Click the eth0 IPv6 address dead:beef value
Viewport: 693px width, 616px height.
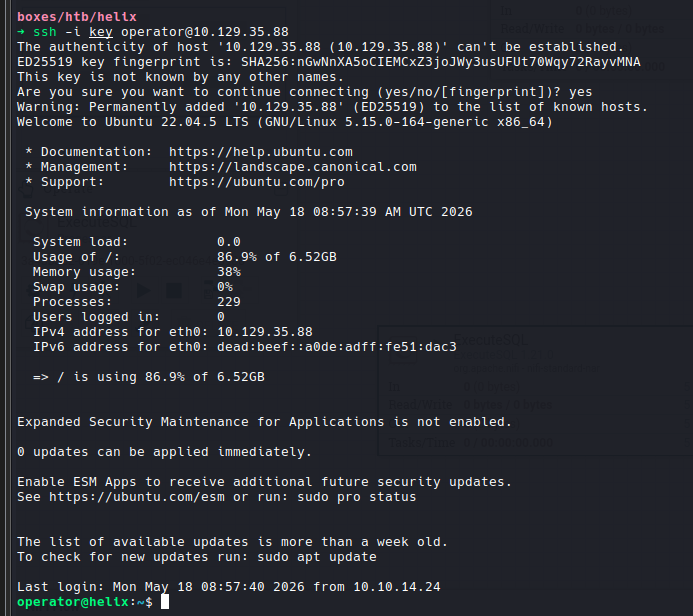tap(337, 347)
